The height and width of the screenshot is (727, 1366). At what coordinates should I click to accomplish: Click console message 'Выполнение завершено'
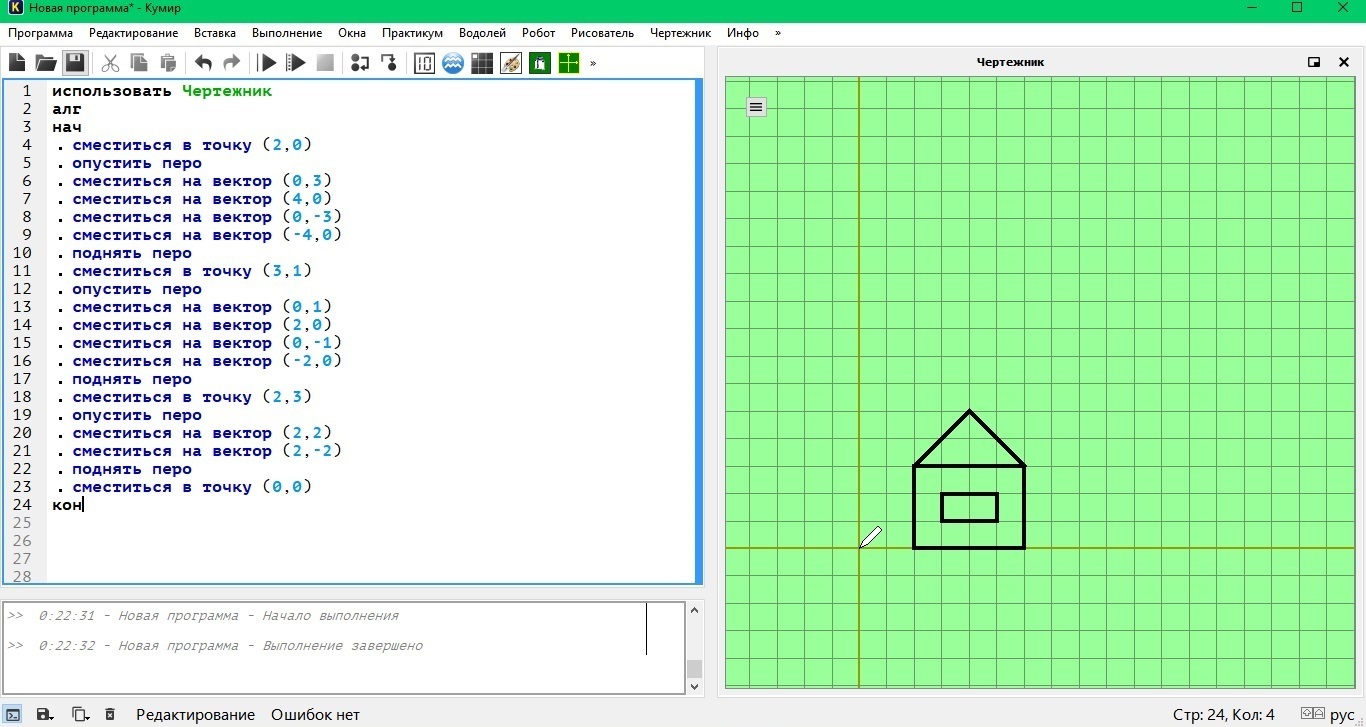(343, 646)
